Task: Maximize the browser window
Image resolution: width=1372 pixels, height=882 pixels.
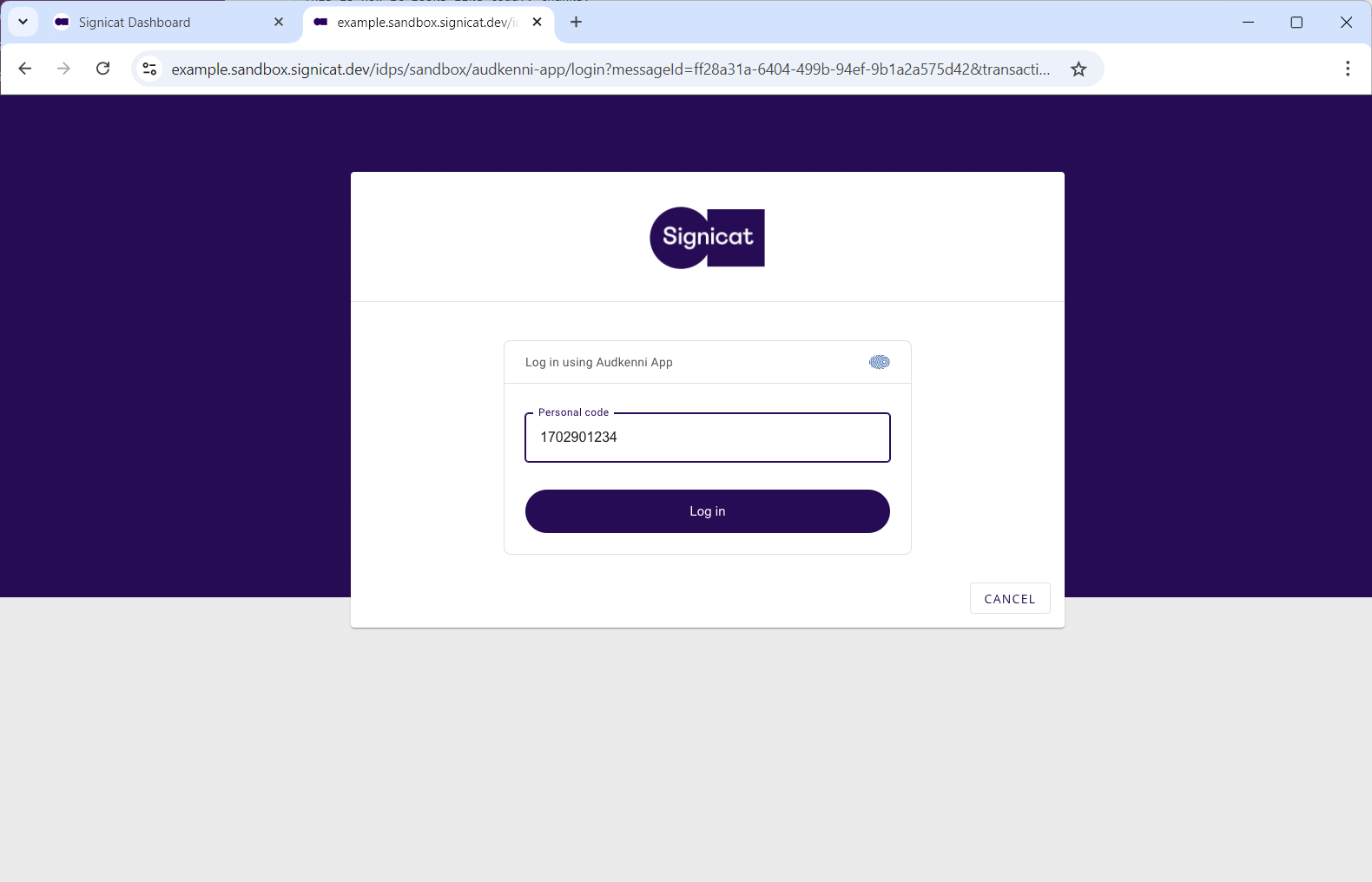Action: coord(1296,22)
